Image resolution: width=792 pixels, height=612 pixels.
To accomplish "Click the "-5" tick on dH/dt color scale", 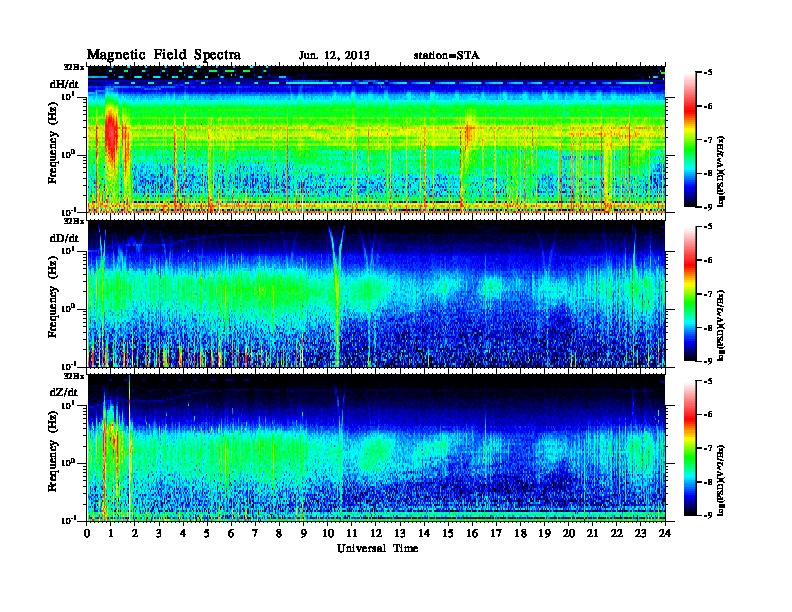I will pyautogui.click(x=708, y=73).
